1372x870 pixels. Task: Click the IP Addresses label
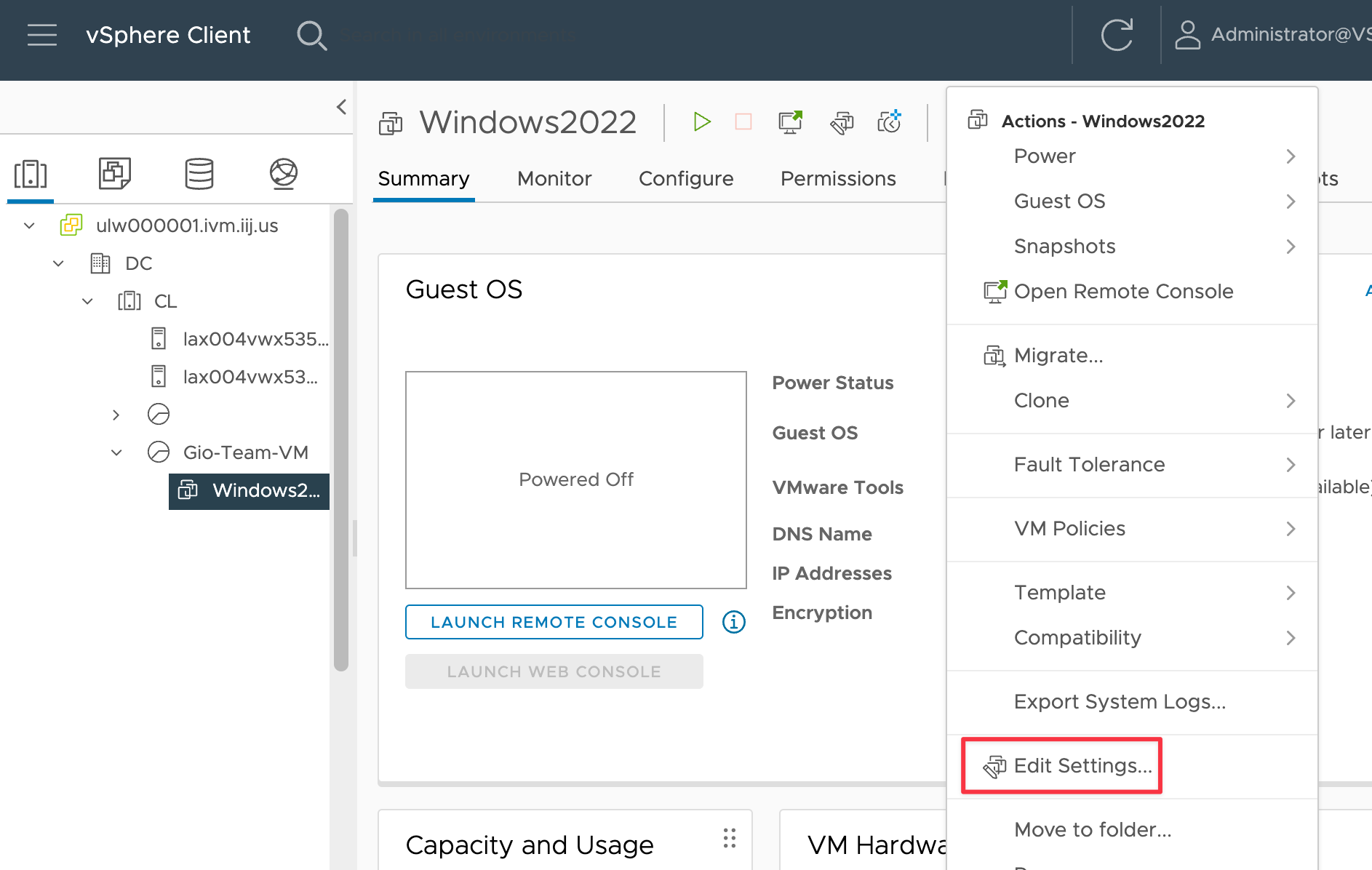pyautogui.click(x=832, y=574)
